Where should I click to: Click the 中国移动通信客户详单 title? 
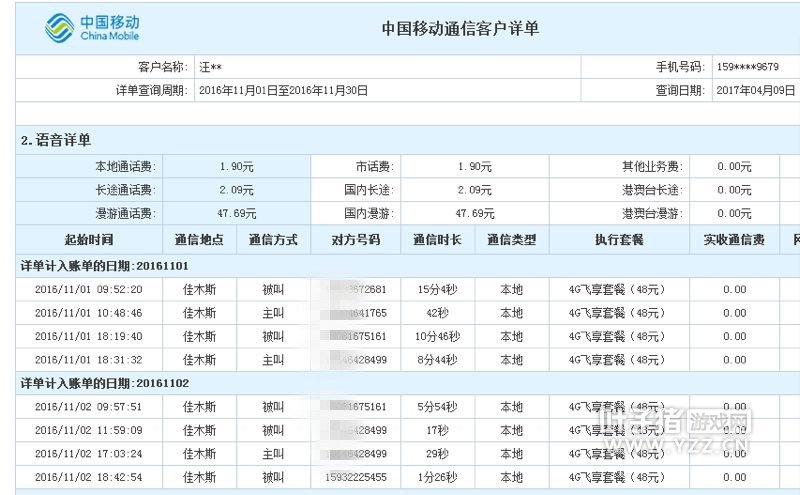click(x=460, y=29)
